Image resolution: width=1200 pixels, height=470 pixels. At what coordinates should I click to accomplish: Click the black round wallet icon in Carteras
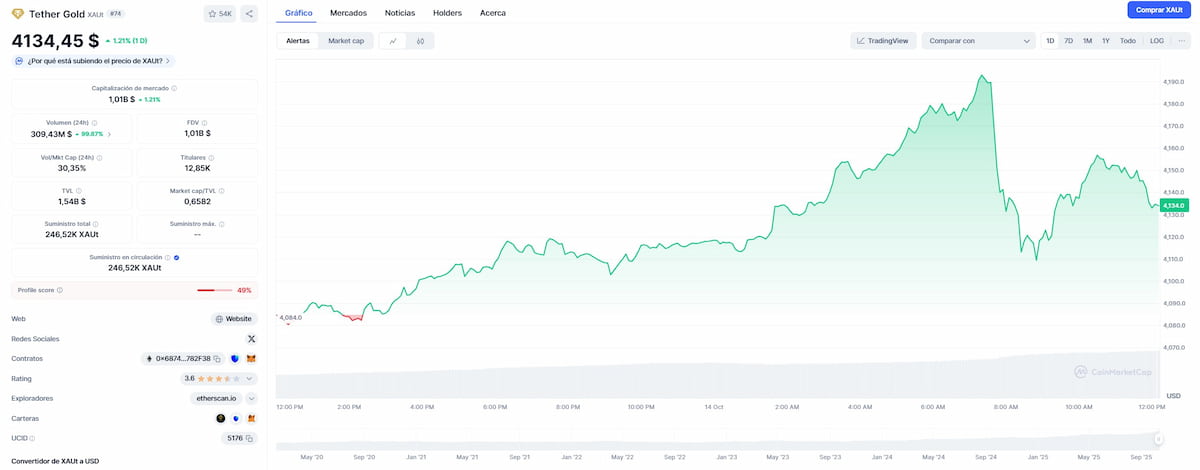click(221, 418)
